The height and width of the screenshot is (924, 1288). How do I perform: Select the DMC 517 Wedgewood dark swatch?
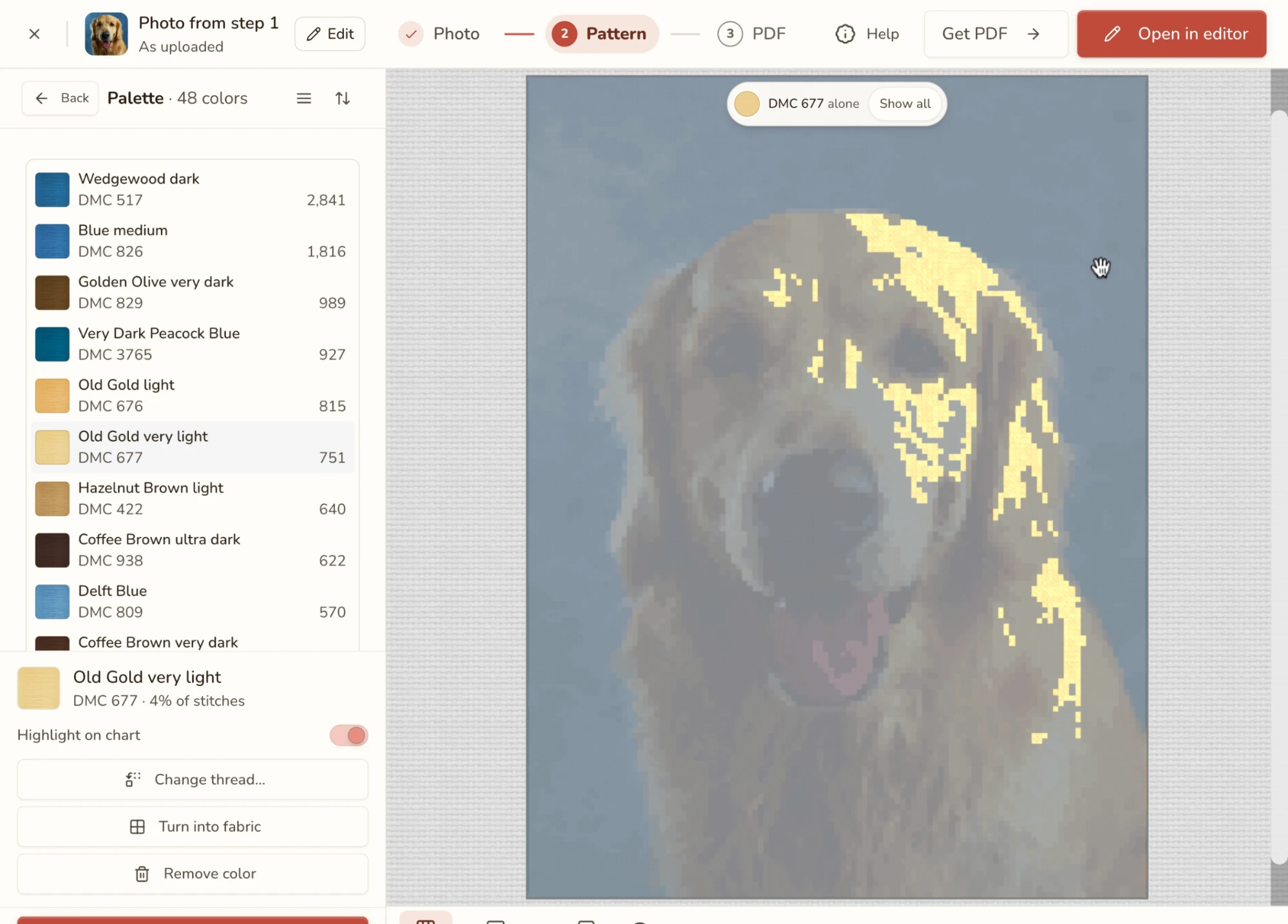tap(52, 189)
